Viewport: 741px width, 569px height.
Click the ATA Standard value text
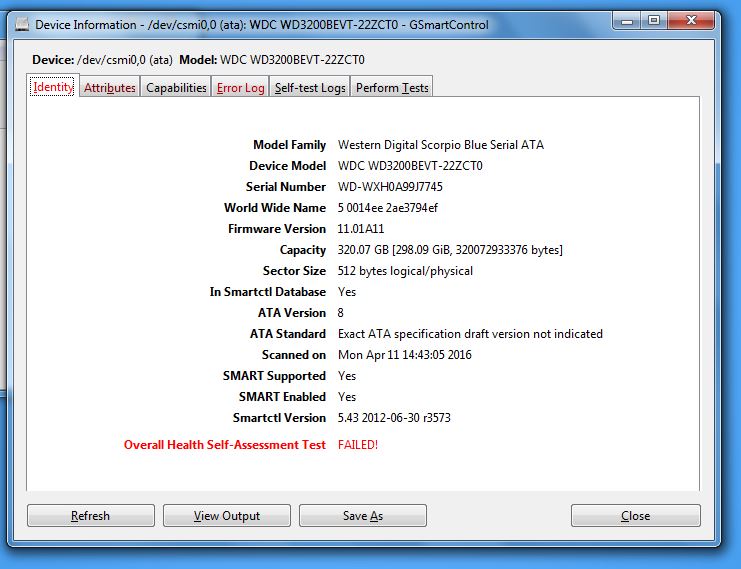click(x=470, y=334)
